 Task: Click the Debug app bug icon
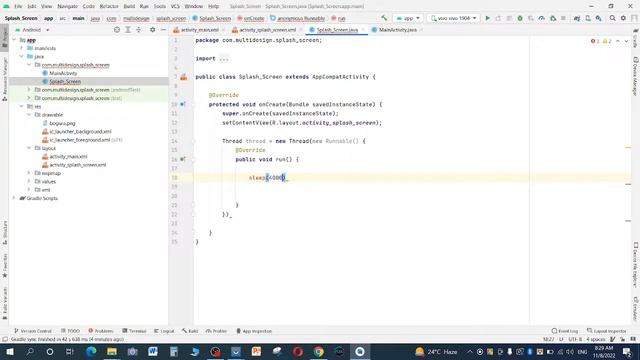pyautogui.click(x=520, y=18)
